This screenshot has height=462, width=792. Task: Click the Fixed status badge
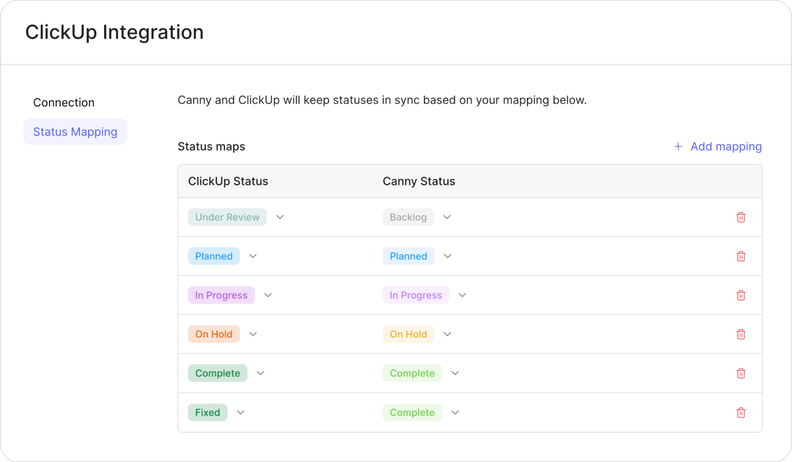tap(208, 413)
